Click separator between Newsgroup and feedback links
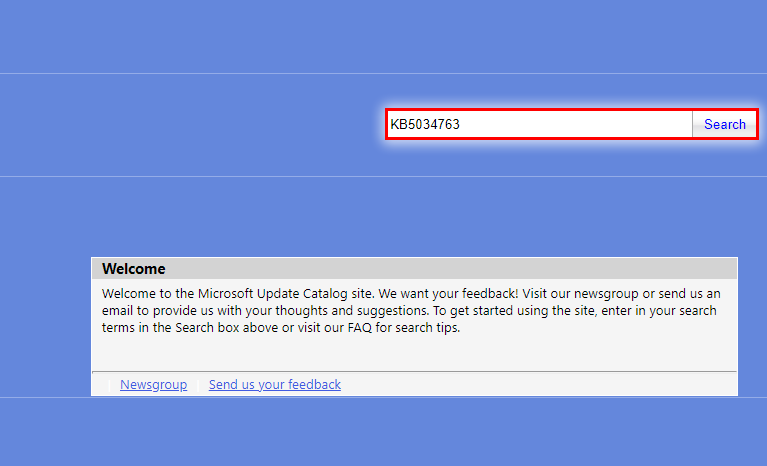Screen dimensions: 767x466 (198, 385)
